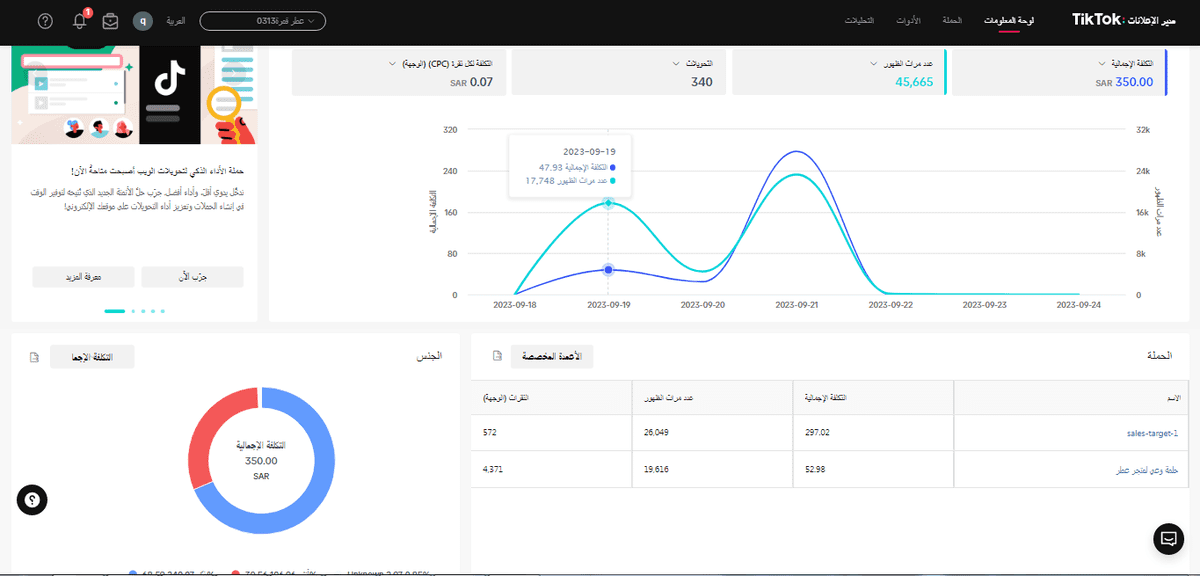Select the impressions 45,665 metric card
Viewport: 1200px width, 576px height.
tap(839, 73)
